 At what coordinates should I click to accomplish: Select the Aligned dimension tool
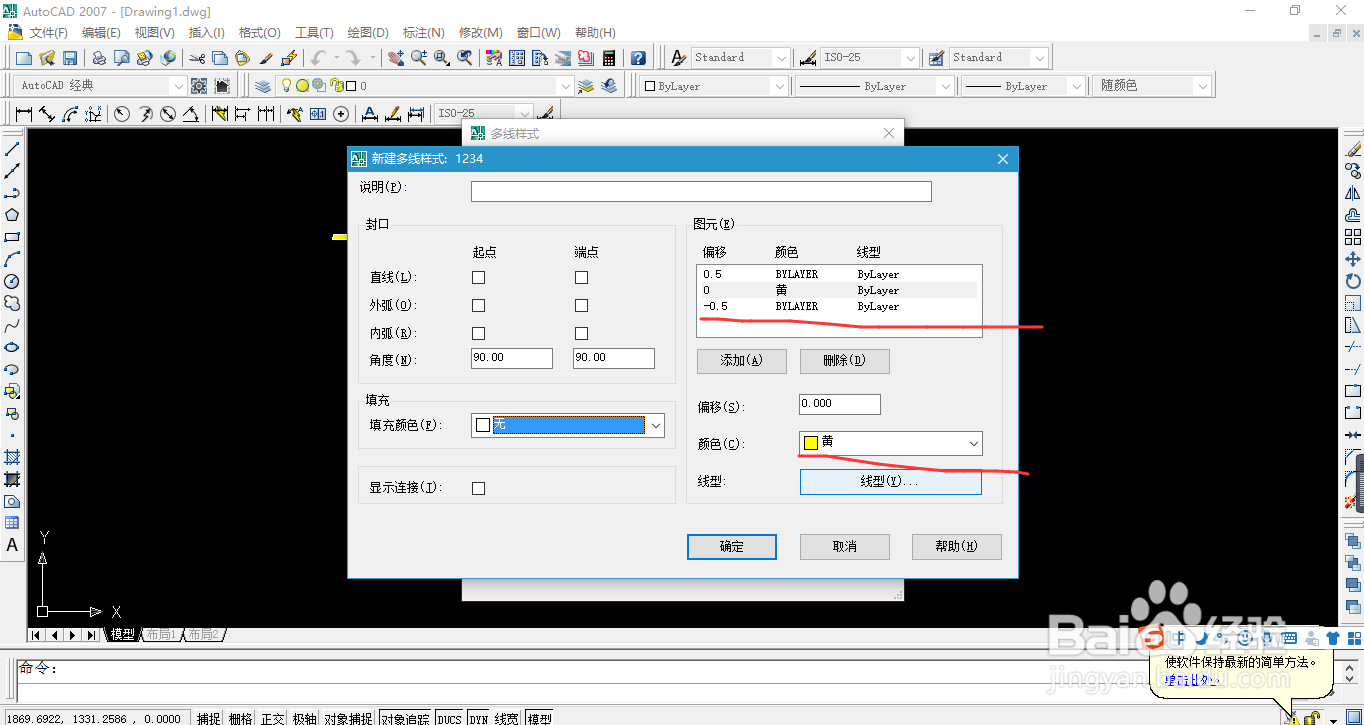point(47,114)
